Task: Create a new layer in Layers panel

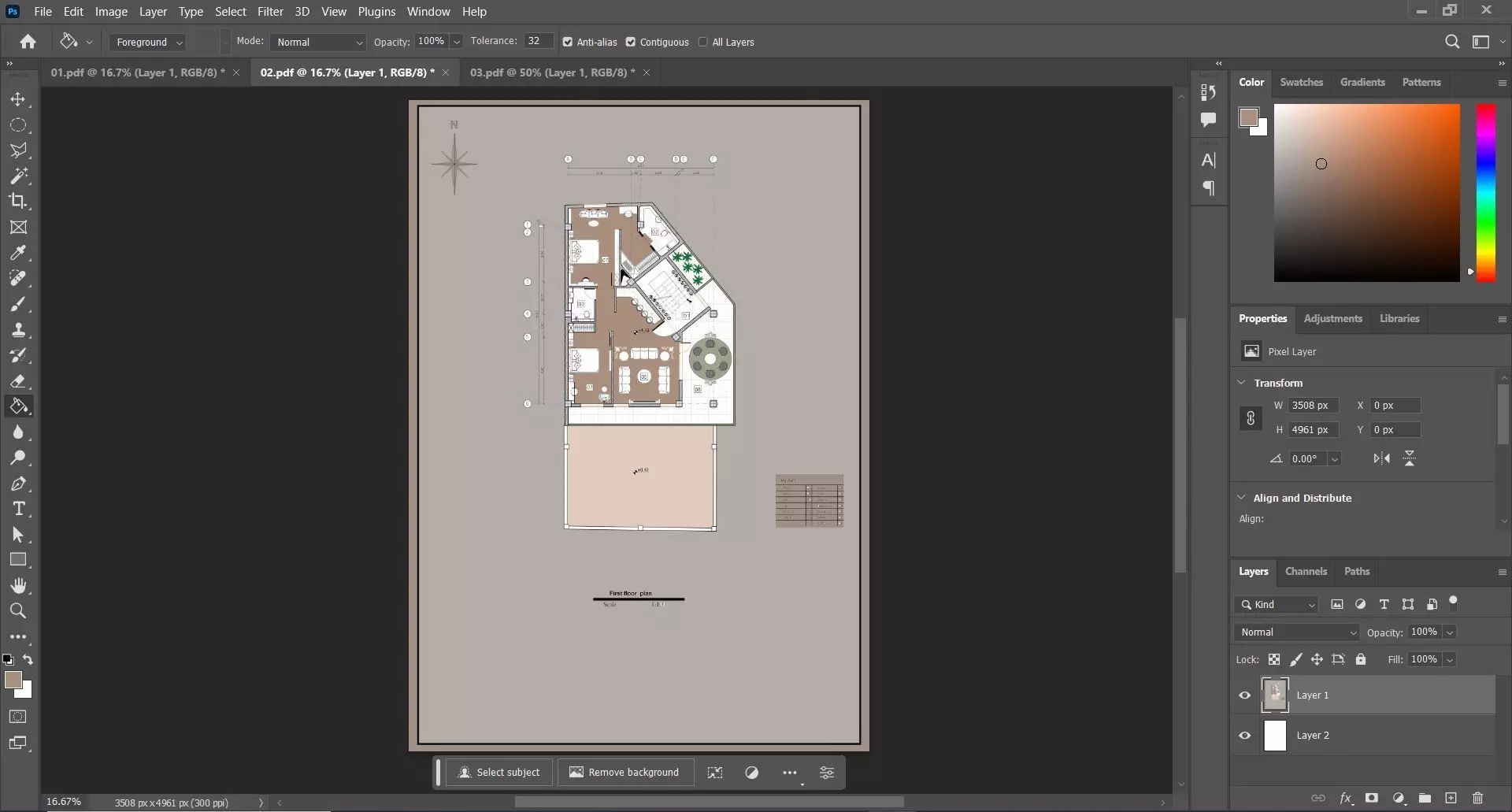Action: click(1451, 798)
